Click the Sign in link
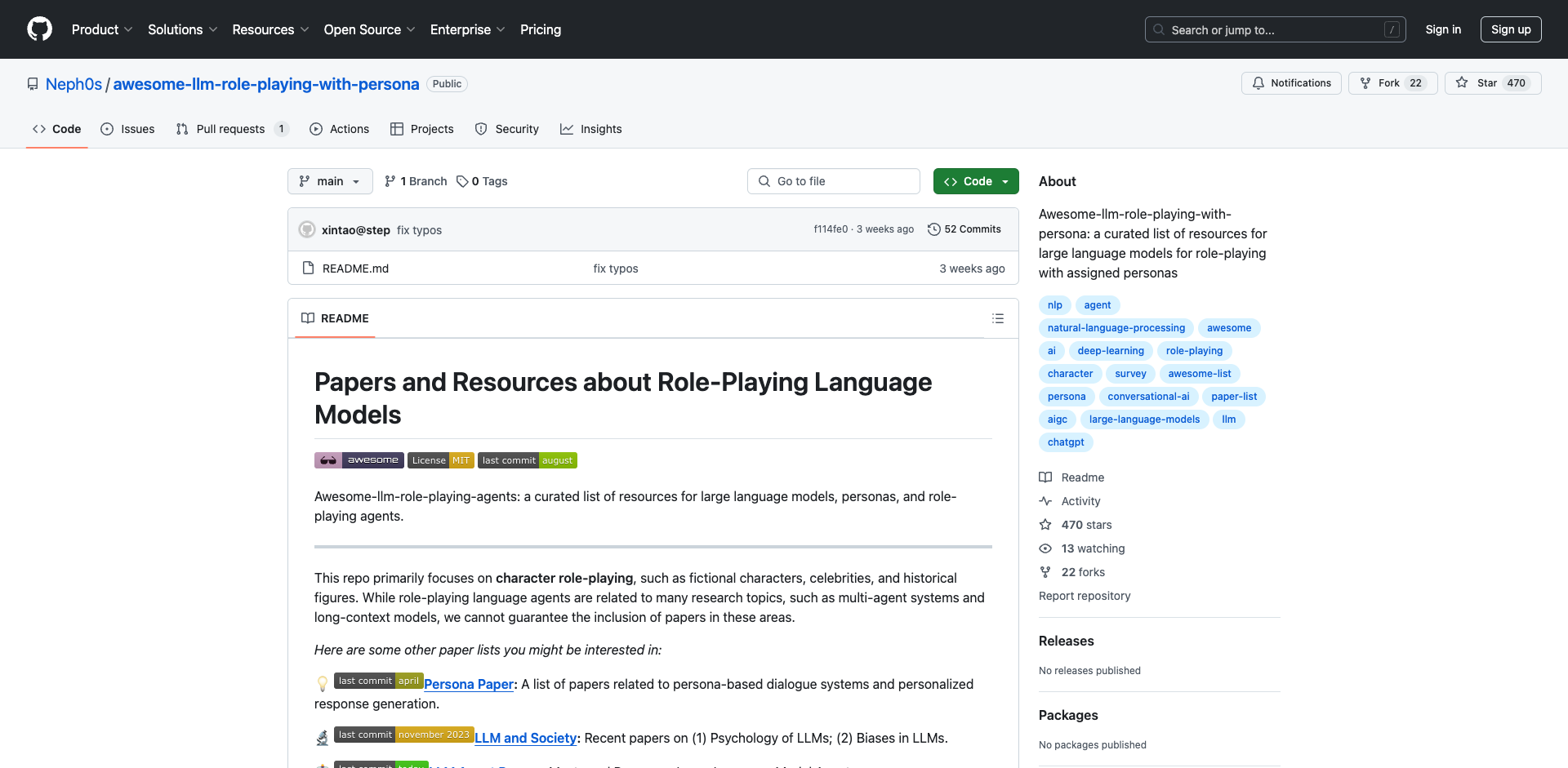Viewport: 1568px width, 768px height. click(1443, 29)
